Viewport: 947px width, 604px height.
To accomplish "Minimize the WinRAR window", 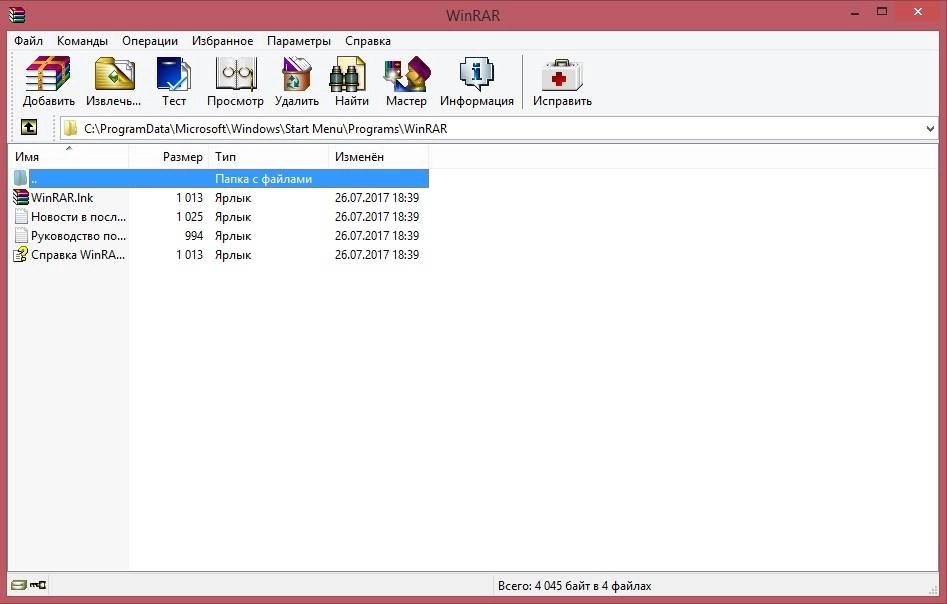I will [x=855, y=13].
